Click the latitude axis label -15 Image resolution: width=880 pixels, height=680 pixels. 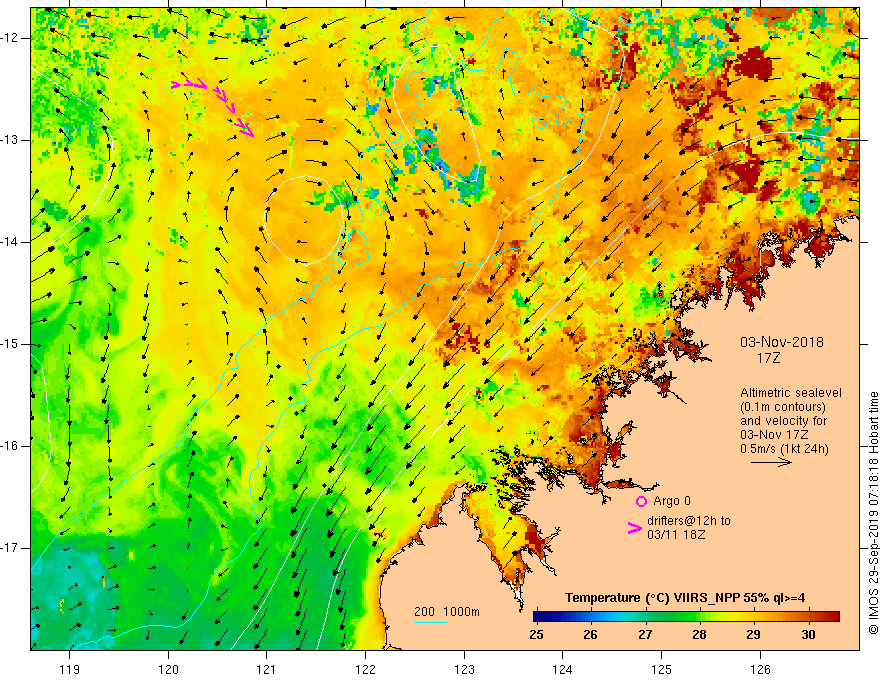pyautogui.click(x=10, y=344)
